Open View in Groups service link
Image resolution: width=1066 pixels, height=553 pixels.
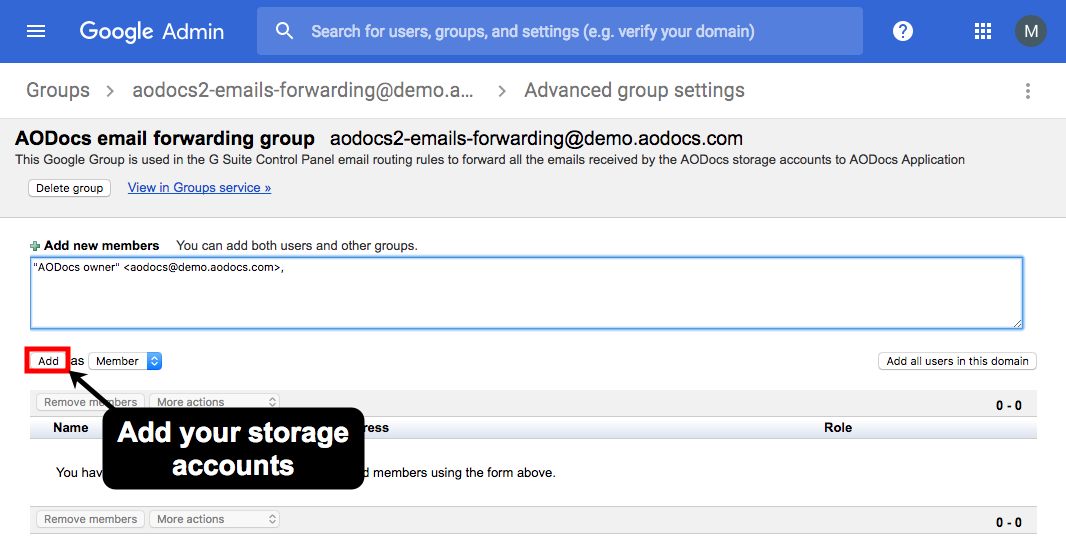[199, 188]
